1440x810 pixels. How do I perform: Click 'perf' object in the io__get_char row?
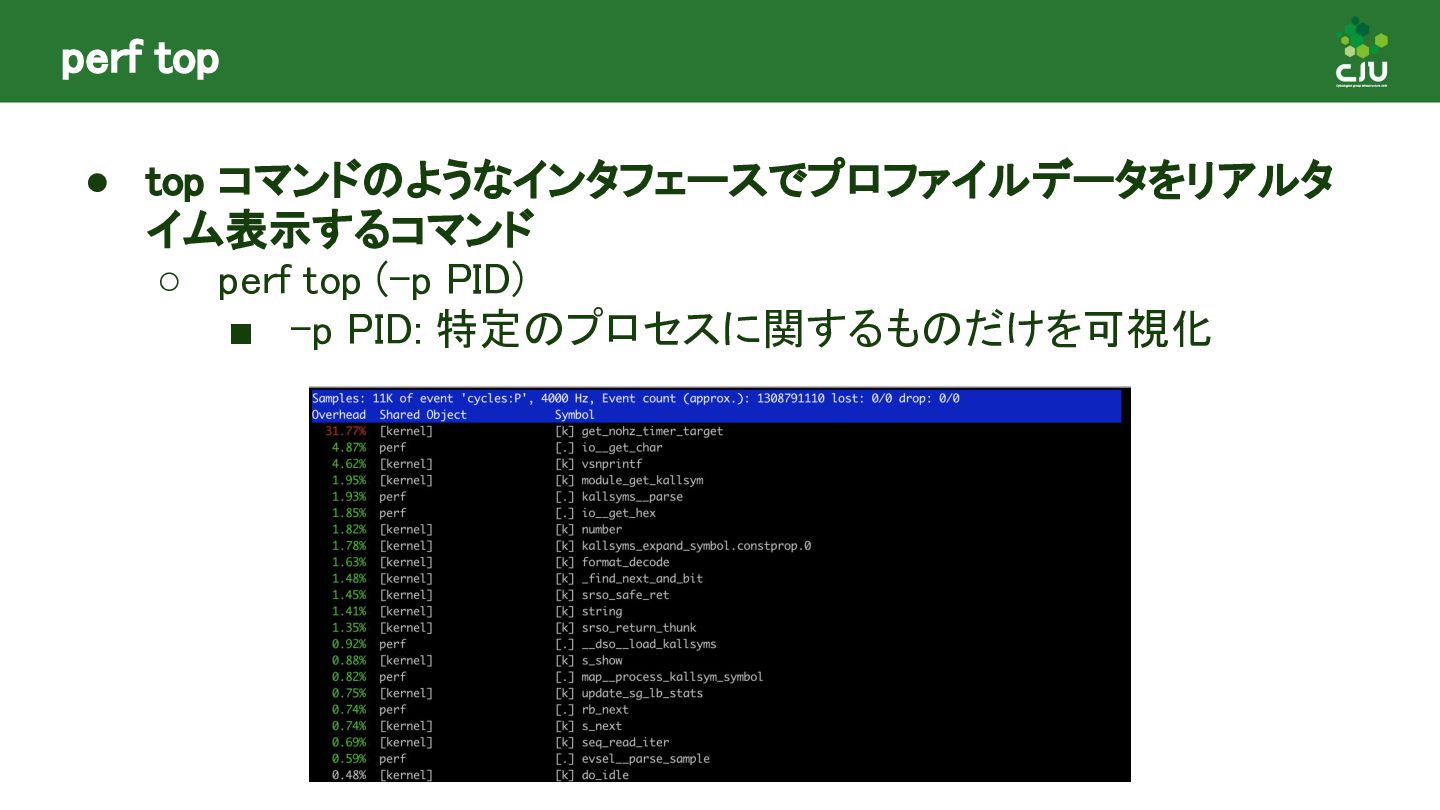(393, 447)
